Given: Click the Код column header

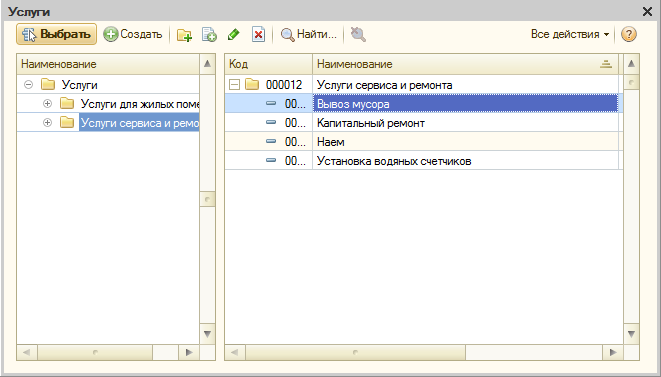Looking at the screenshot, I should (x=269, y=64).
